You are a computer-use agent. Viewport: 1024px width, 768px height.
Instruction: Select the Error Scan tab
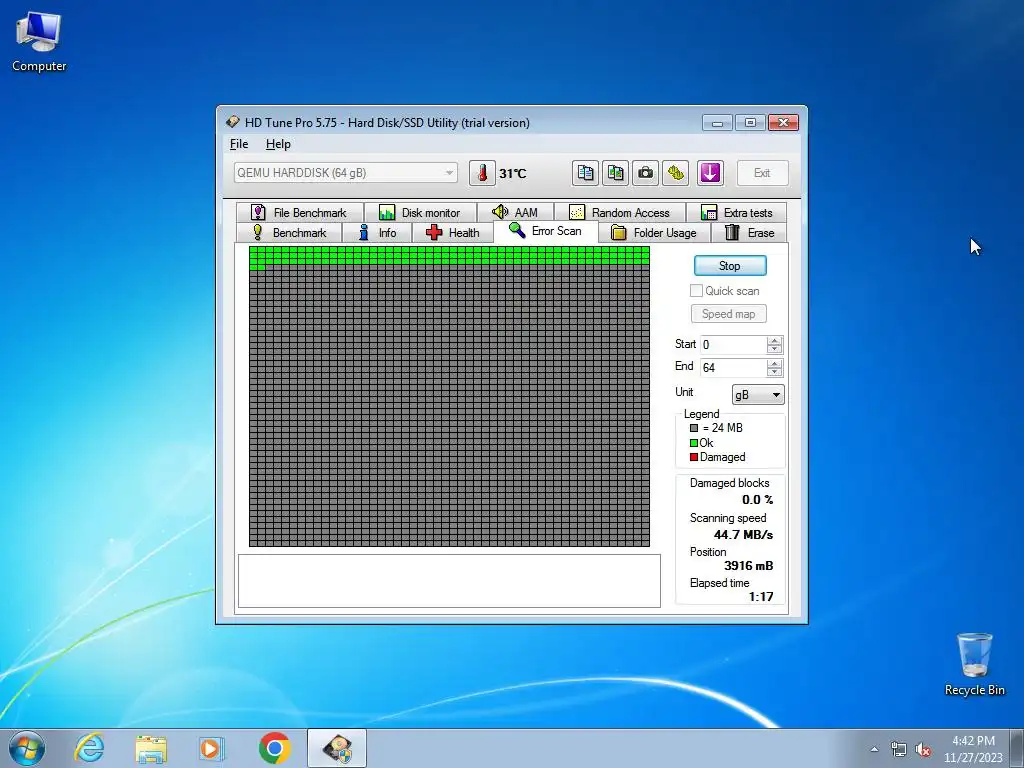coord(545,231)
